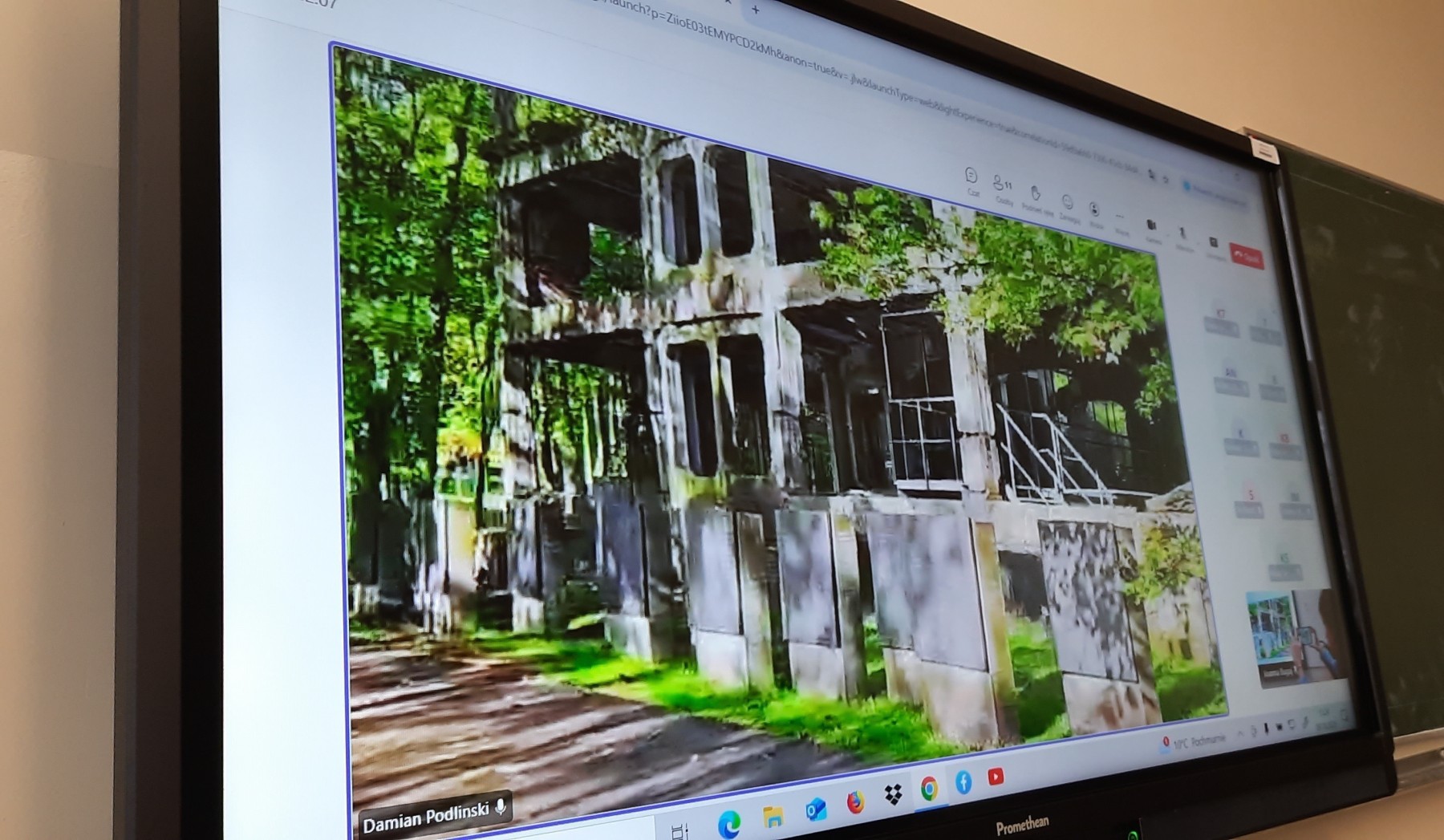Expand the hidden system tray icons

click(1241, 732)
